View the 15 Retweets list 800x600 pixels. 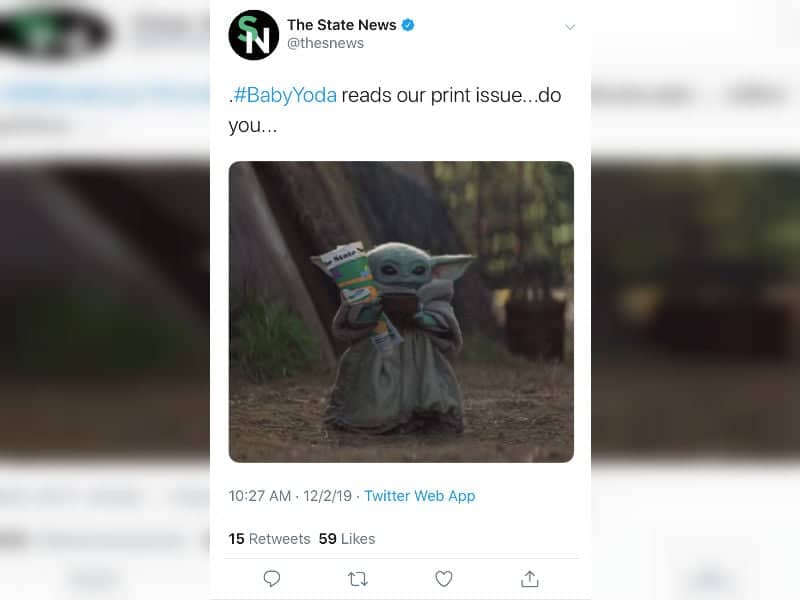269,539
